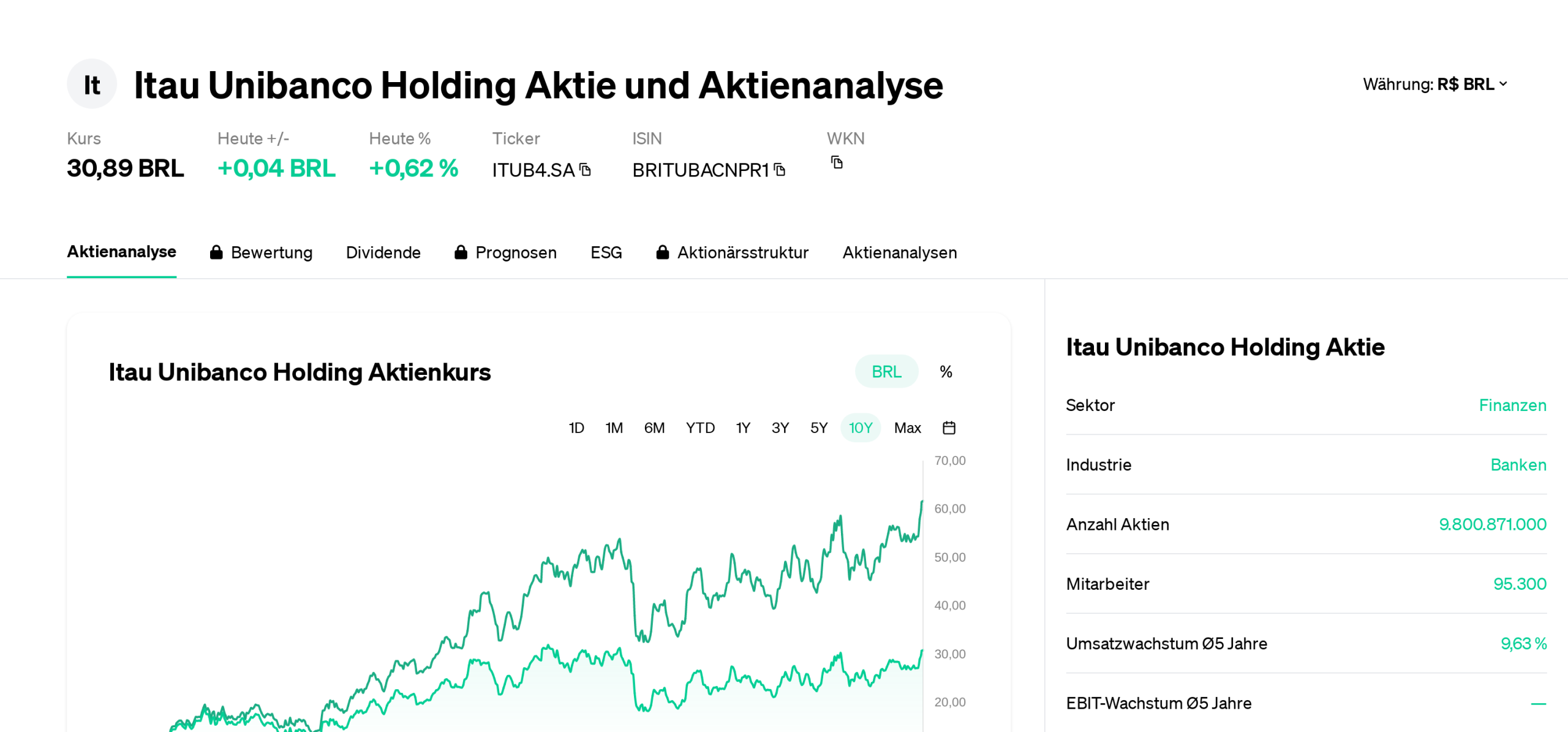The width and height of the screenshot is (1568, 732).
Task: Open the Banken industry link
Action: pyautogui.click(x=1518, y=464)
